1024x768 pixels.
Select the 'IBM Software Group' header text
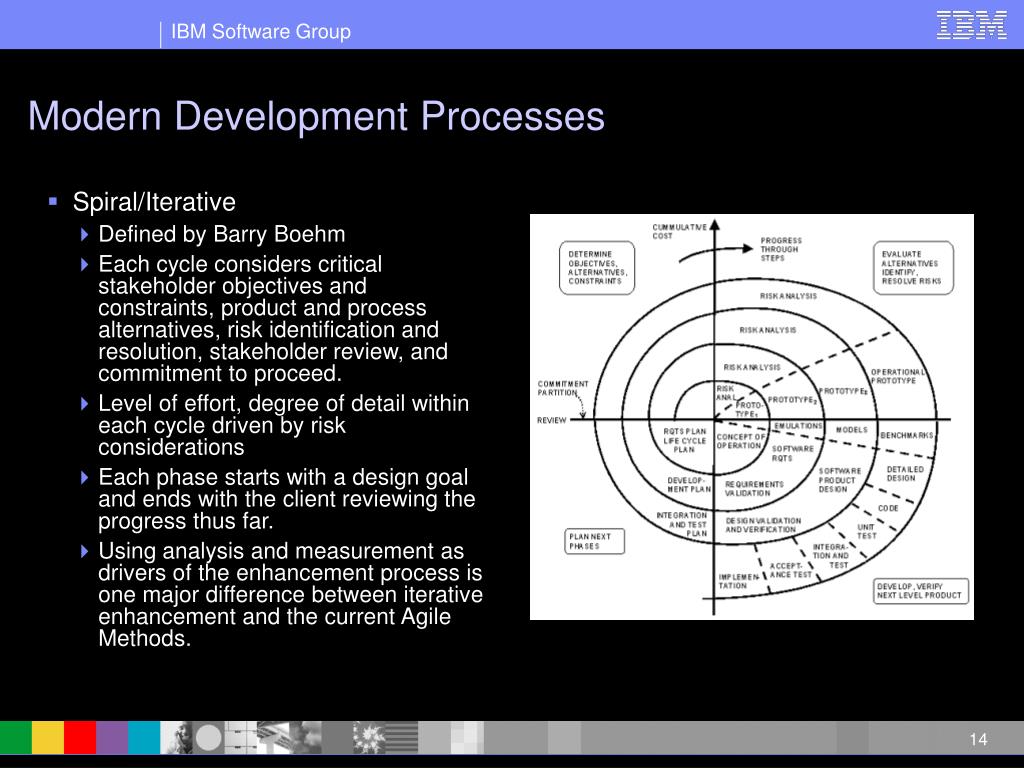[x=261, y=31]
